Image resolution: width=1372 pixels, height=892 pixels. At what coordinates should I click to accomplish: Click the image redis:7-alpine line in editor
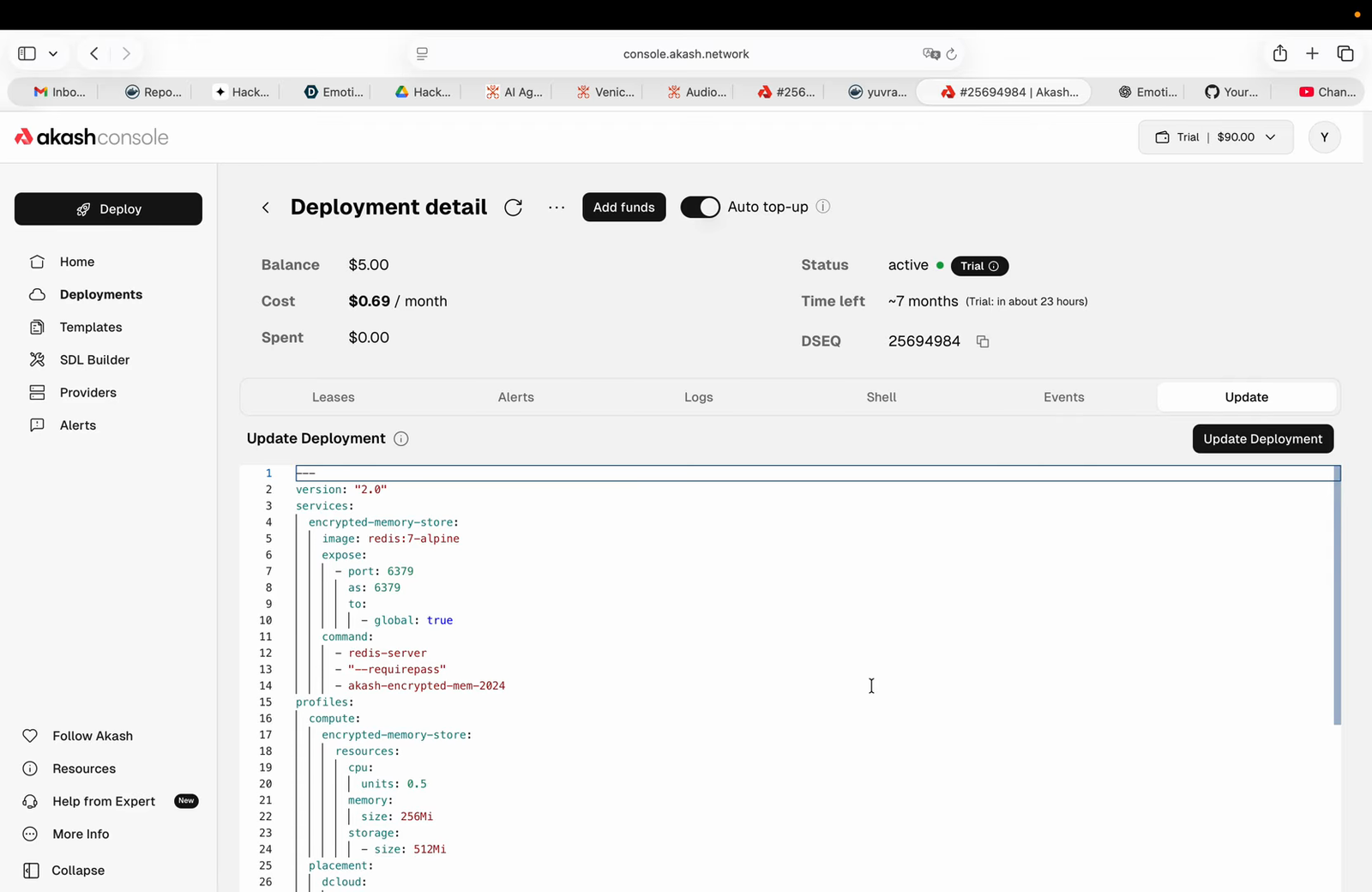pyautogui.click(x=391, y=539)
